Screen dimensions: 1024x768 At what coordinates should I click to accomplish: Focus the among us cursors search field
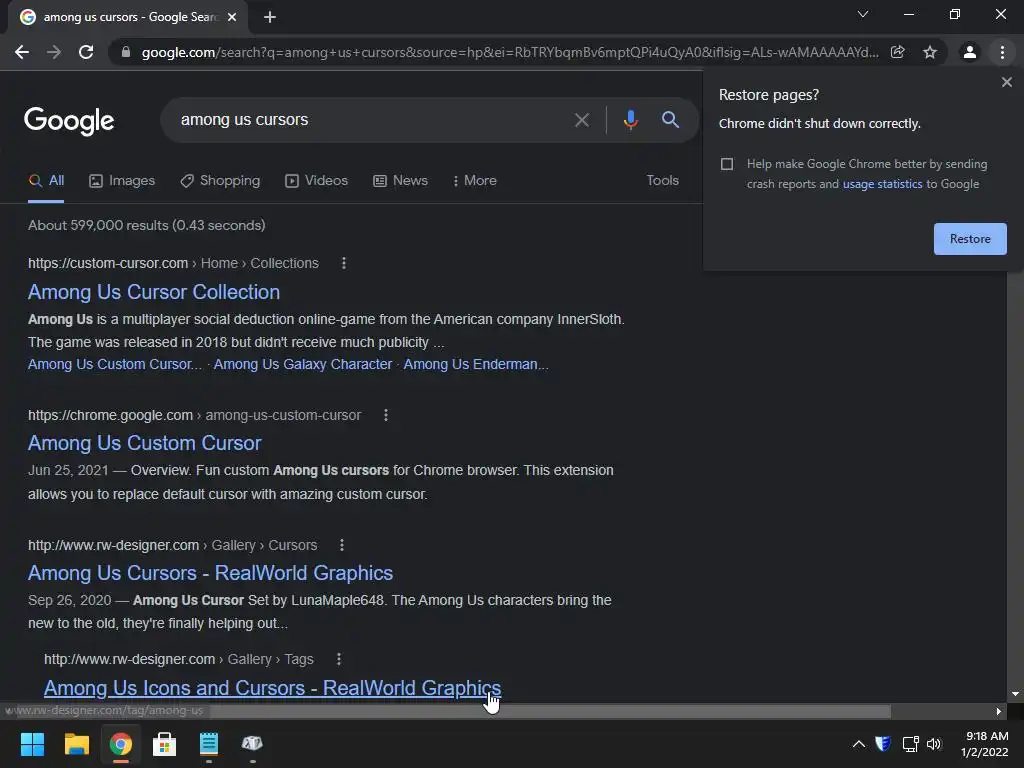pos(366,120)
